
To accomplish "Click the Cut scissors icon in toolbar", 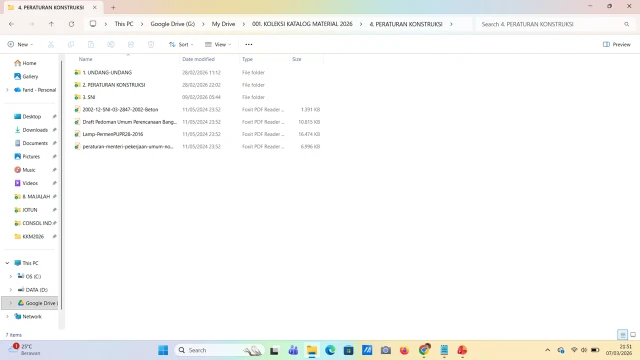I will point(51,44).
